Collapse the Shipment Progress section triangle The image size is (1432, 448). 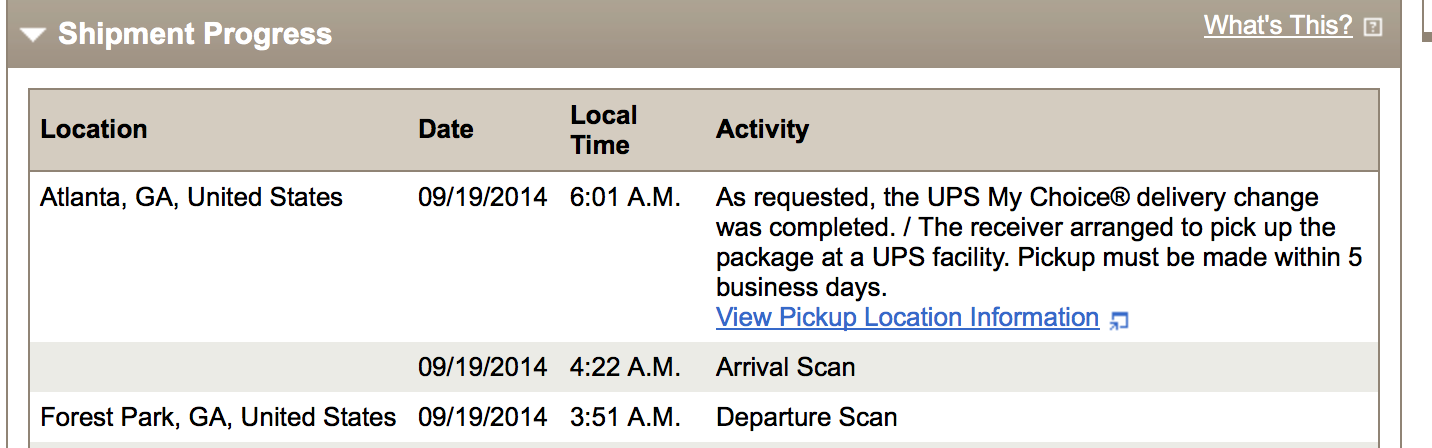(x=33, y=35)
